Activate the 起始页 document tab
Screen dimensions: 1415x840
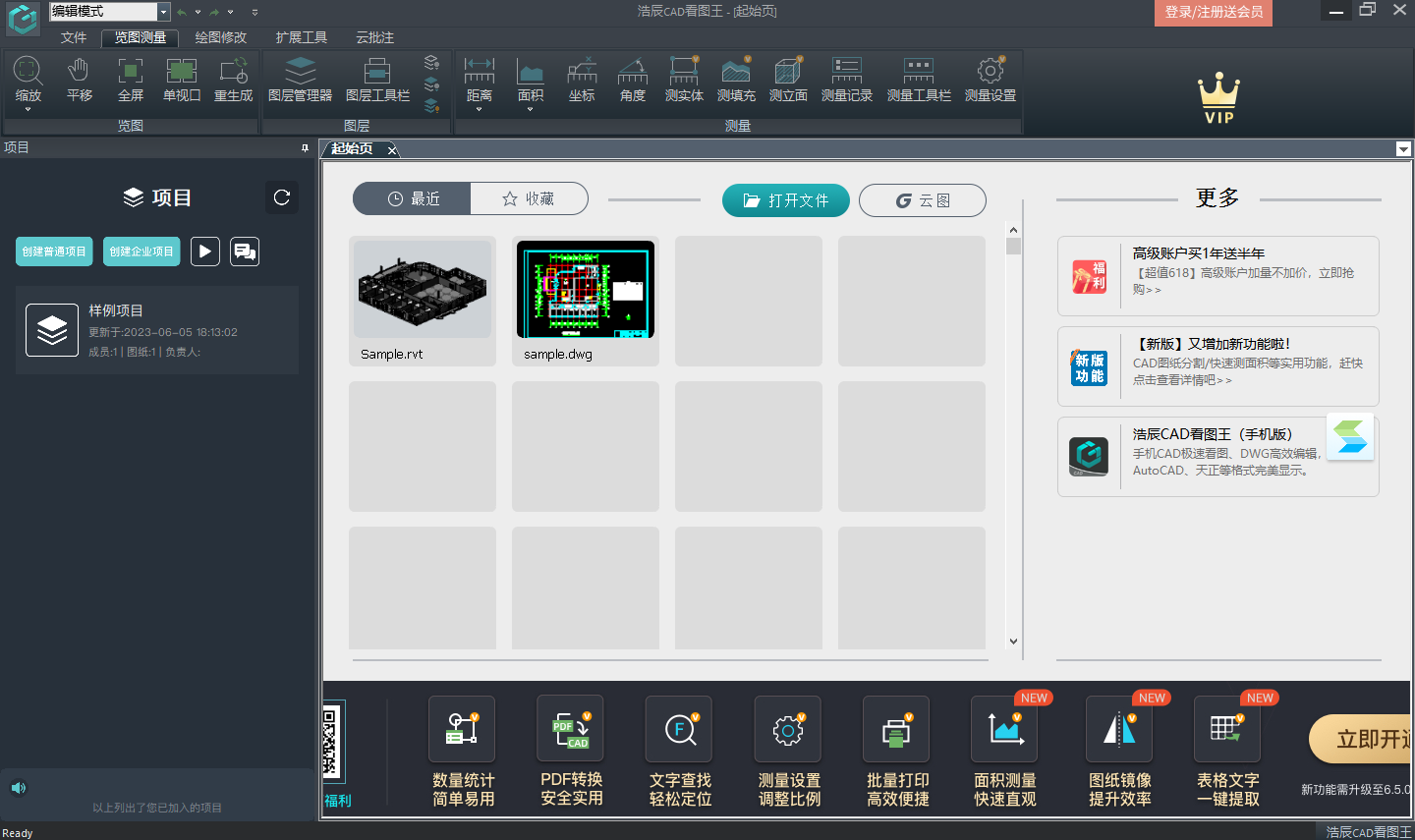(x=352, y=148)
